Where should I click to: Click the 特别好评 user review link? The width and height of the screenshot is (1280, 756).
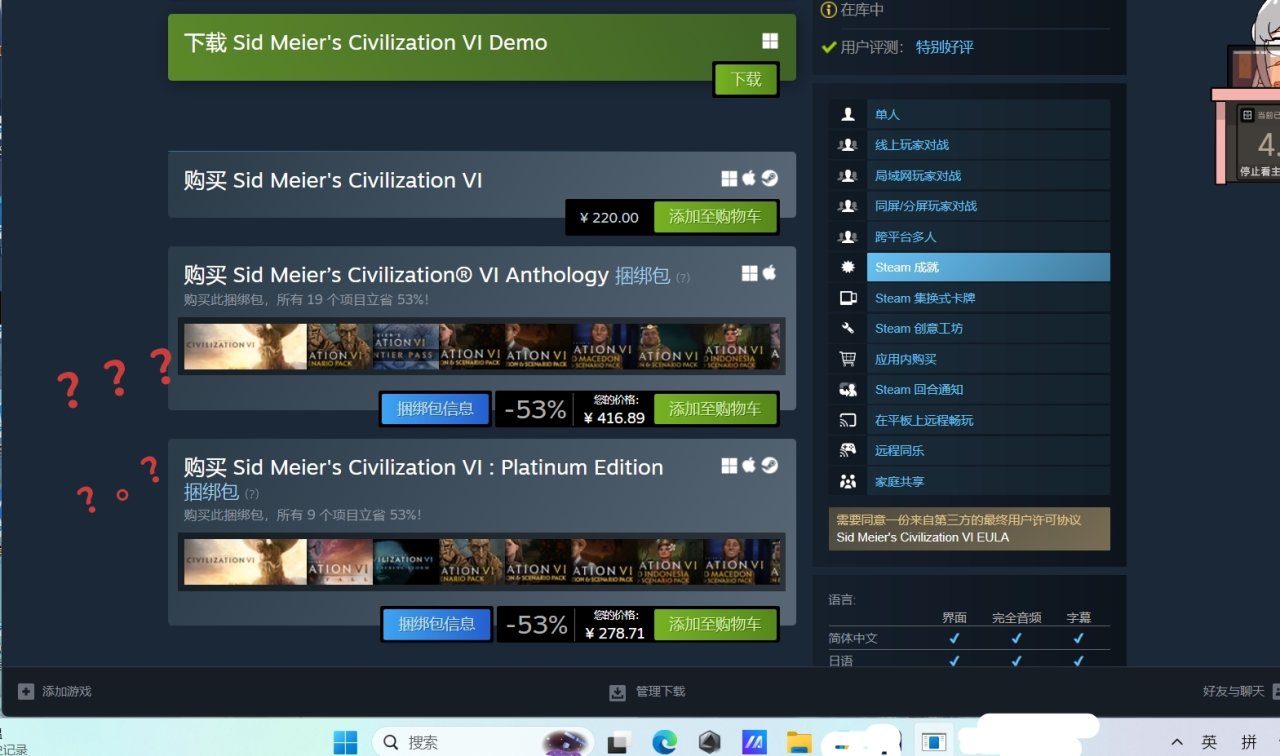(x=944, y=47)
